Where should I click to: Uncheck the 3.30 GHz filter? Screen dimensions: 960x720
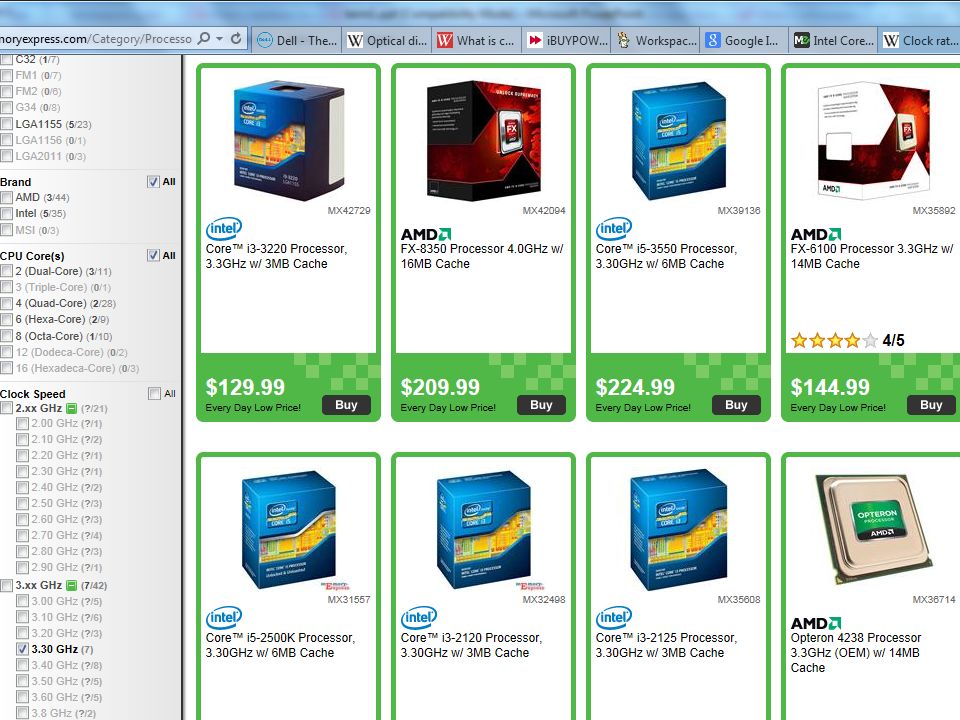tap(23, 649)
